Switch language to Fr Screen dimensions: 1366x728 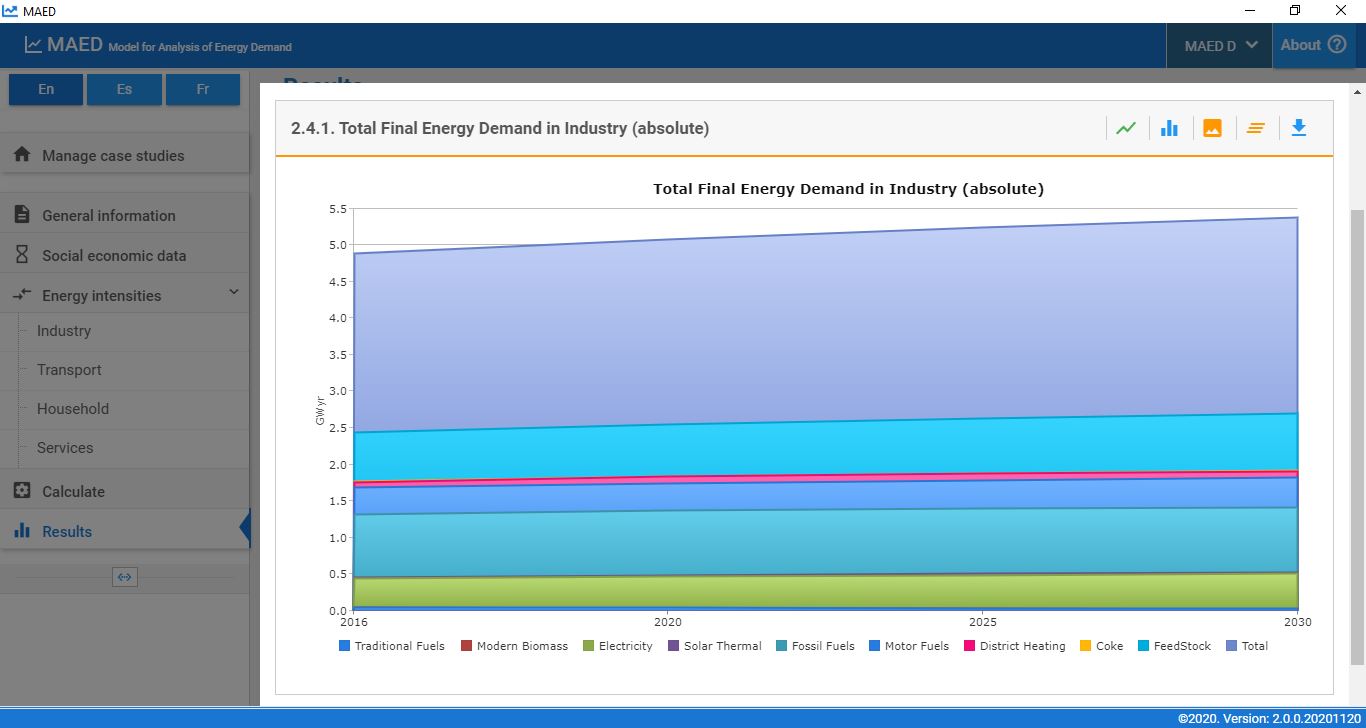[x=203, y=89]
